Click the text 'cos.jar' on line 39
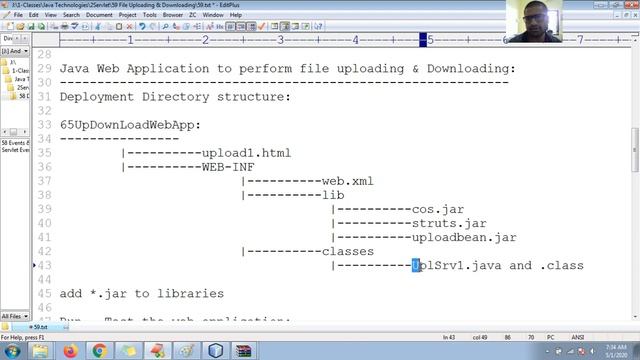The height and width of the screenshot is (360, 640). [x=438, y=209]
